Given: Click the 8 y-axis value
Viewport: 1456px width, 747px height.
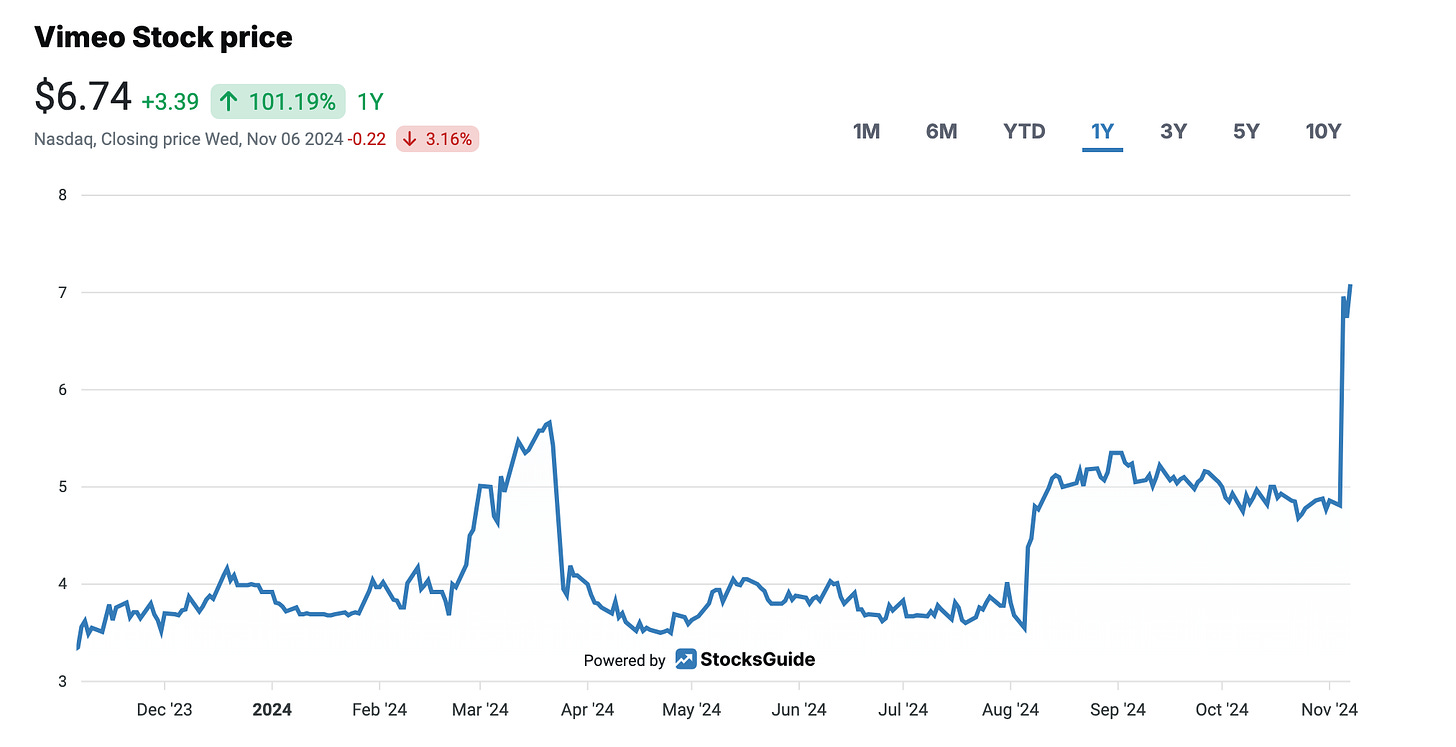Looking at the screenshot, I should [62, 195].
